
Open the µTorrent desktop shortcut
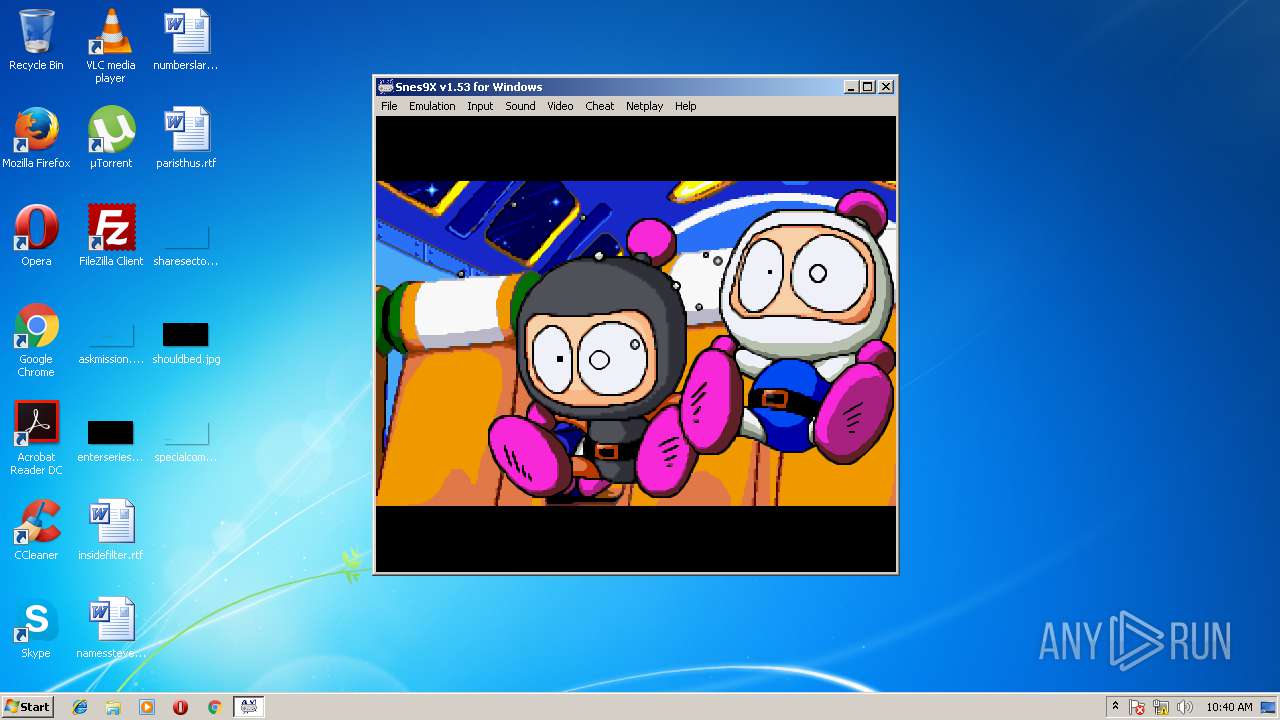110,138
